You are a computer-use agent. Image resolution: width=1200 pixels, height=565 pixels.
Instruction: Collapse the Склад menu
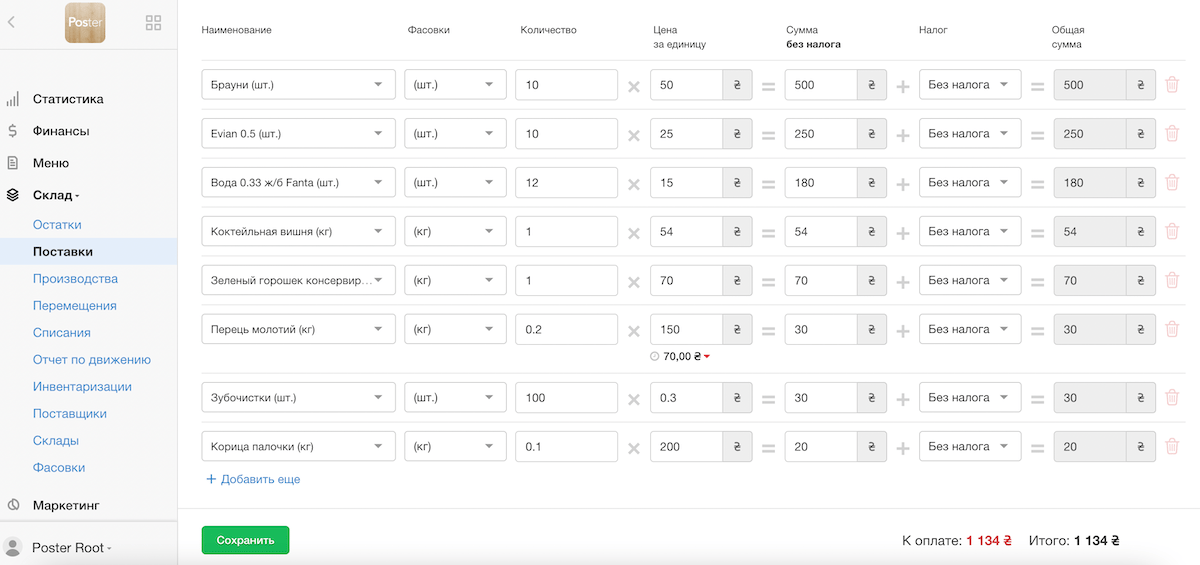[x=56, y=195]
